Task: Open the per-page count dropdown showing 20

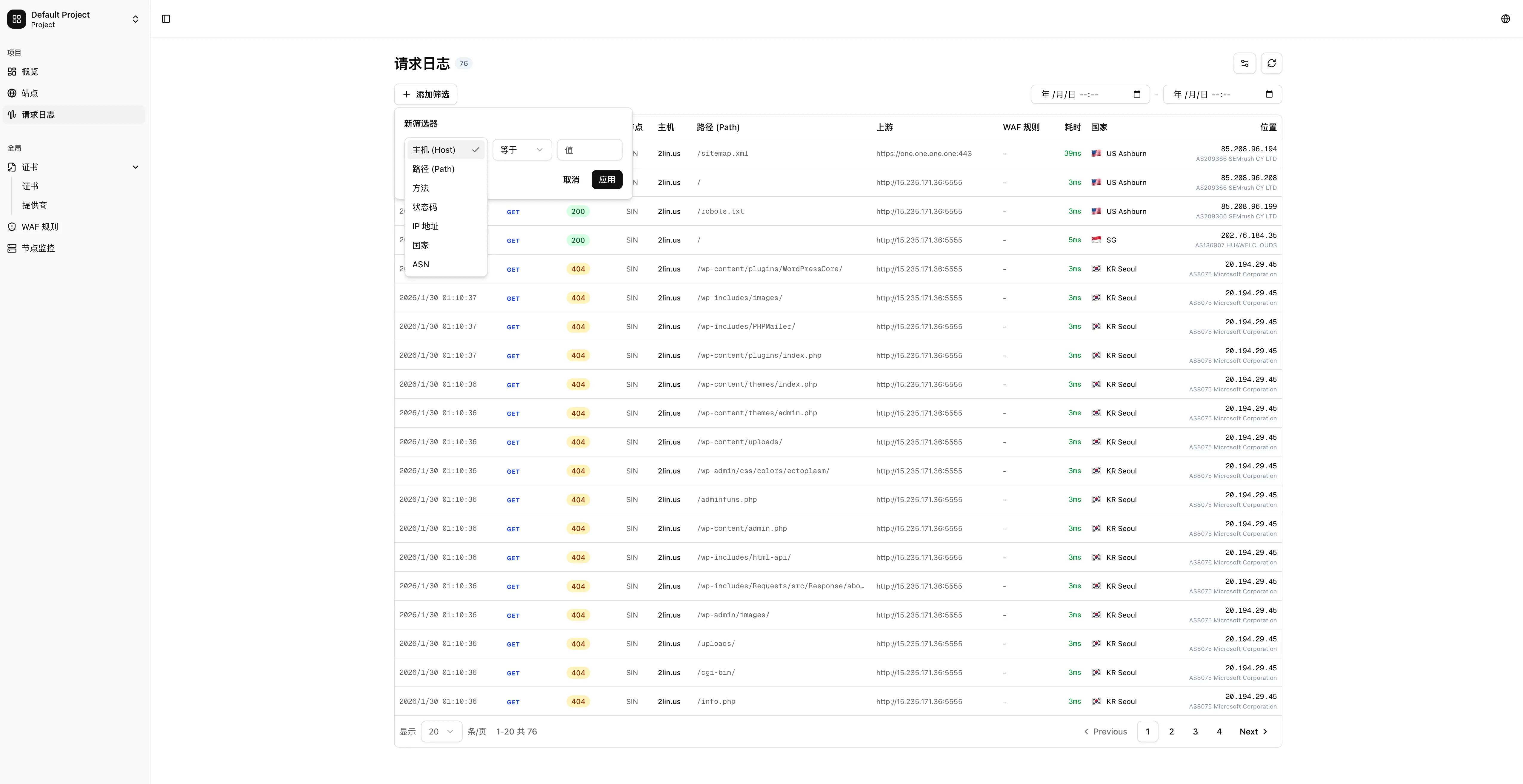Action: pyautogui.click(x=441, y=731)
